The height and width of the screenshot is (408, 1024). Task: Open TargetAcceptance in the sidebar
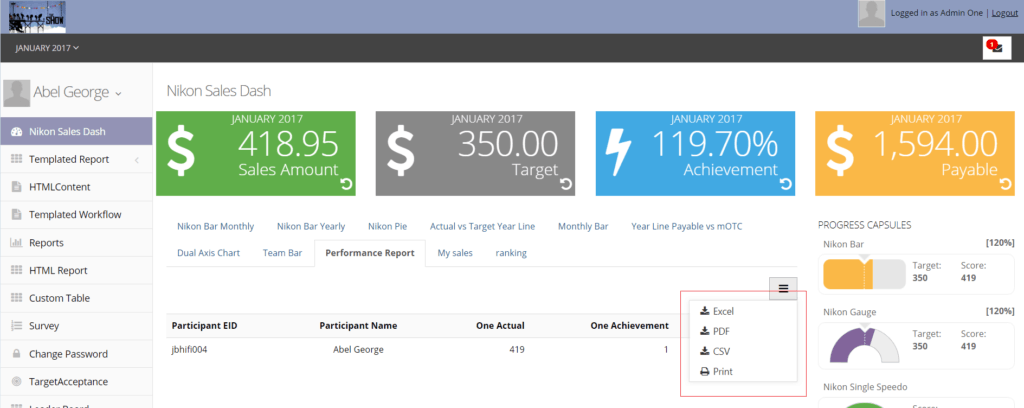click(76, 381)
